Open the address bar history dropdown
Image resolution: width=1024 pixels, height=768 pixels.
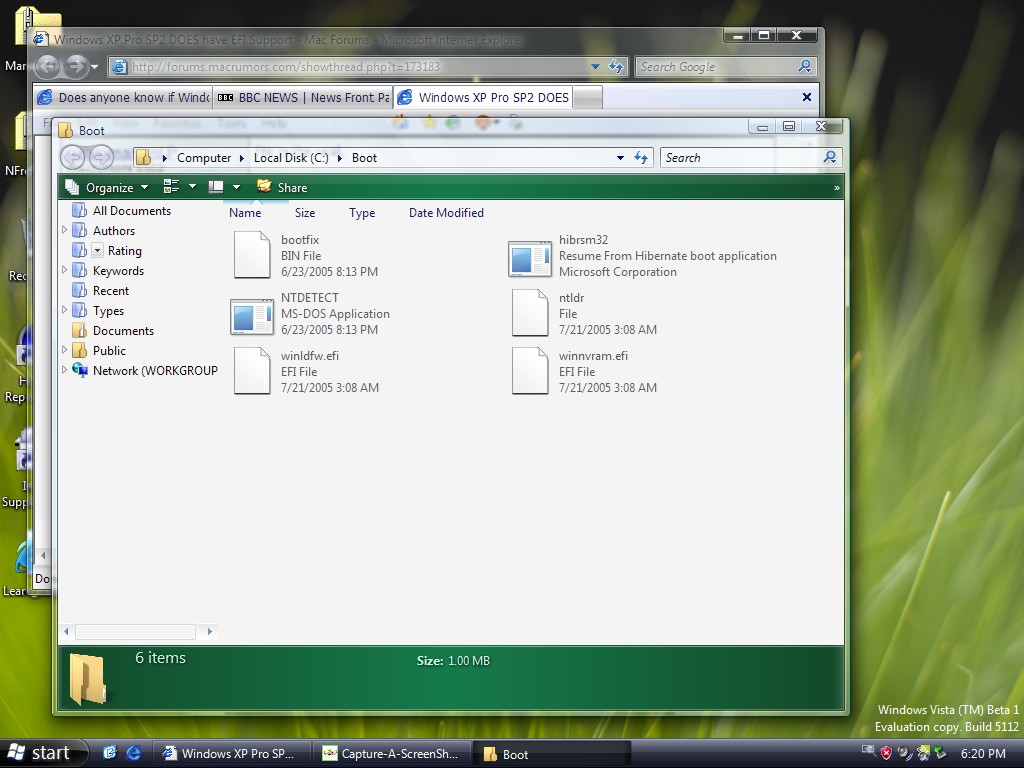[x=620, y=158]
